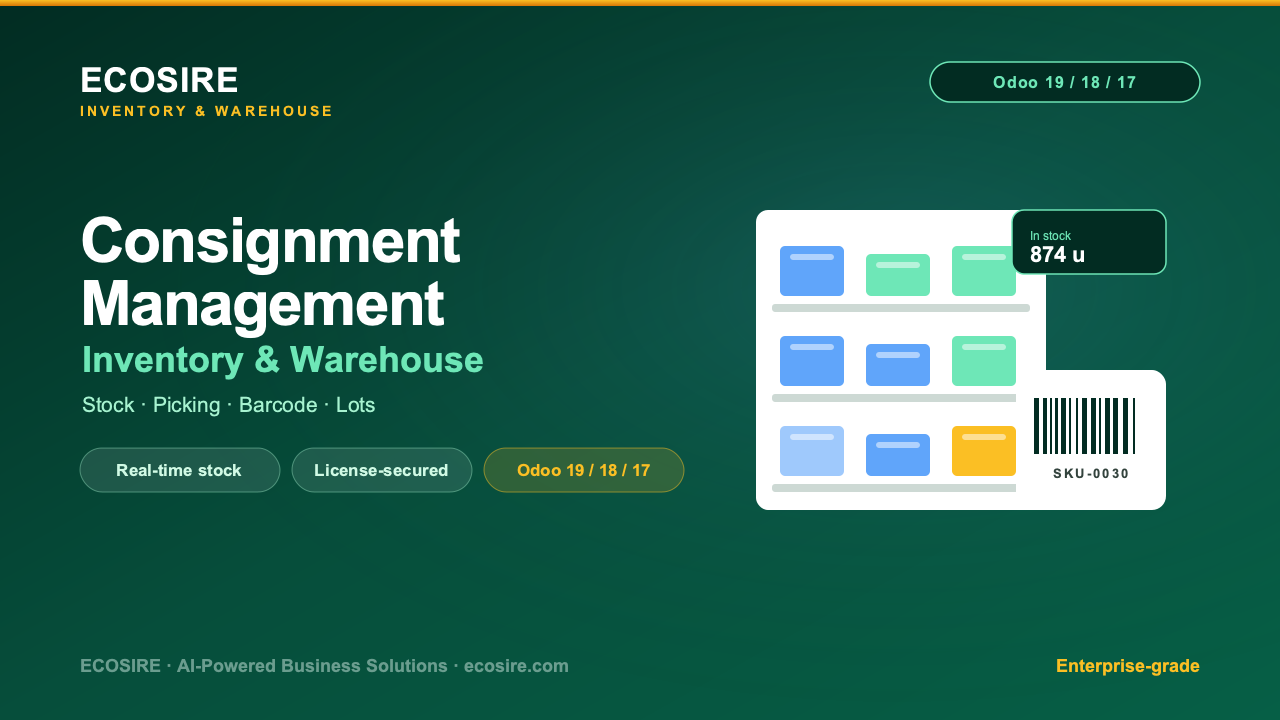Click the AI-Powered Business Solutions footer text
Screen dimensions: 1280x720
[312, 666]
